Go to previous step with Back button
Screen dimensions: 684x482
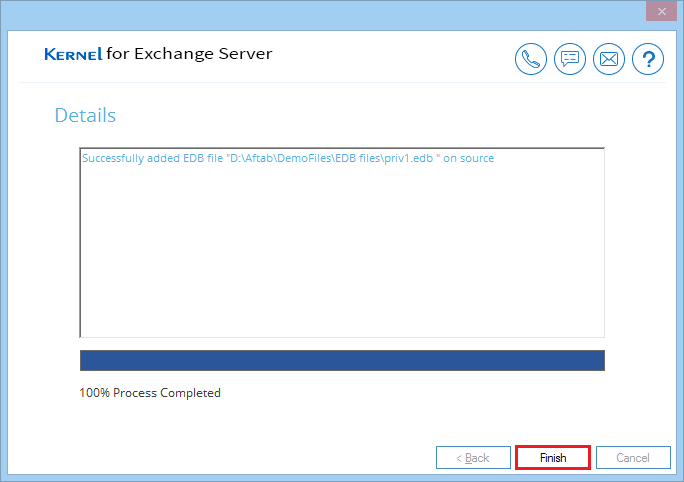tap(473, 458)
